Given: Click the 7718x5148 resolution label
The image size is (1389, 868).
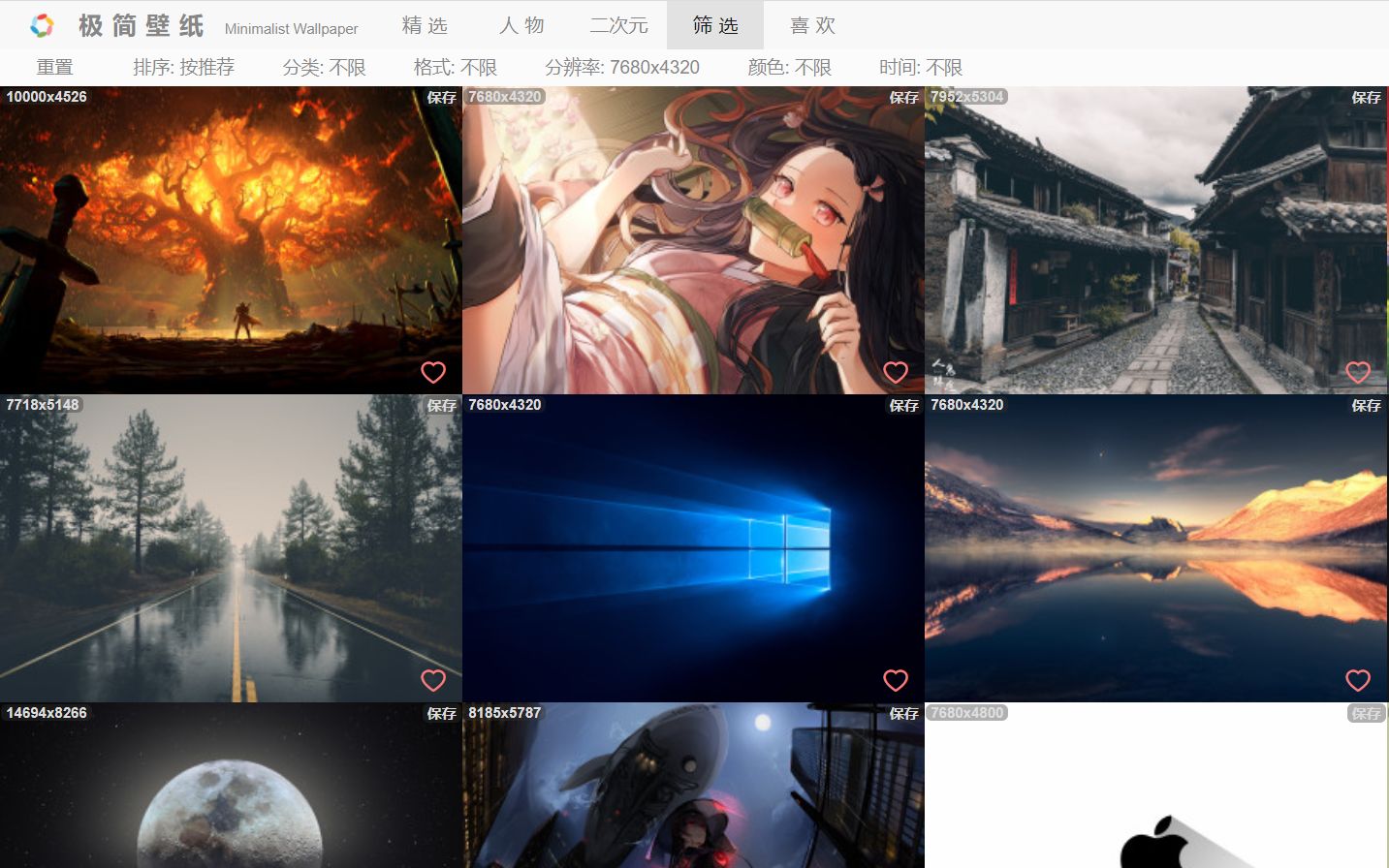Looking at the screenshot, I should coord(43,405).
